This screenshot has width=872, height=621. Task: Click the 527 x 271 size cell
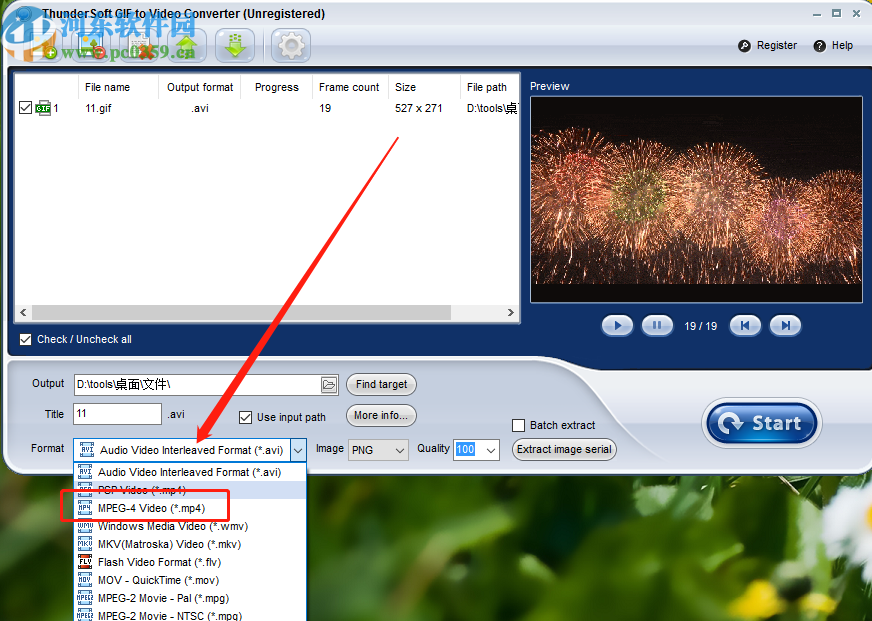[418, 108]
